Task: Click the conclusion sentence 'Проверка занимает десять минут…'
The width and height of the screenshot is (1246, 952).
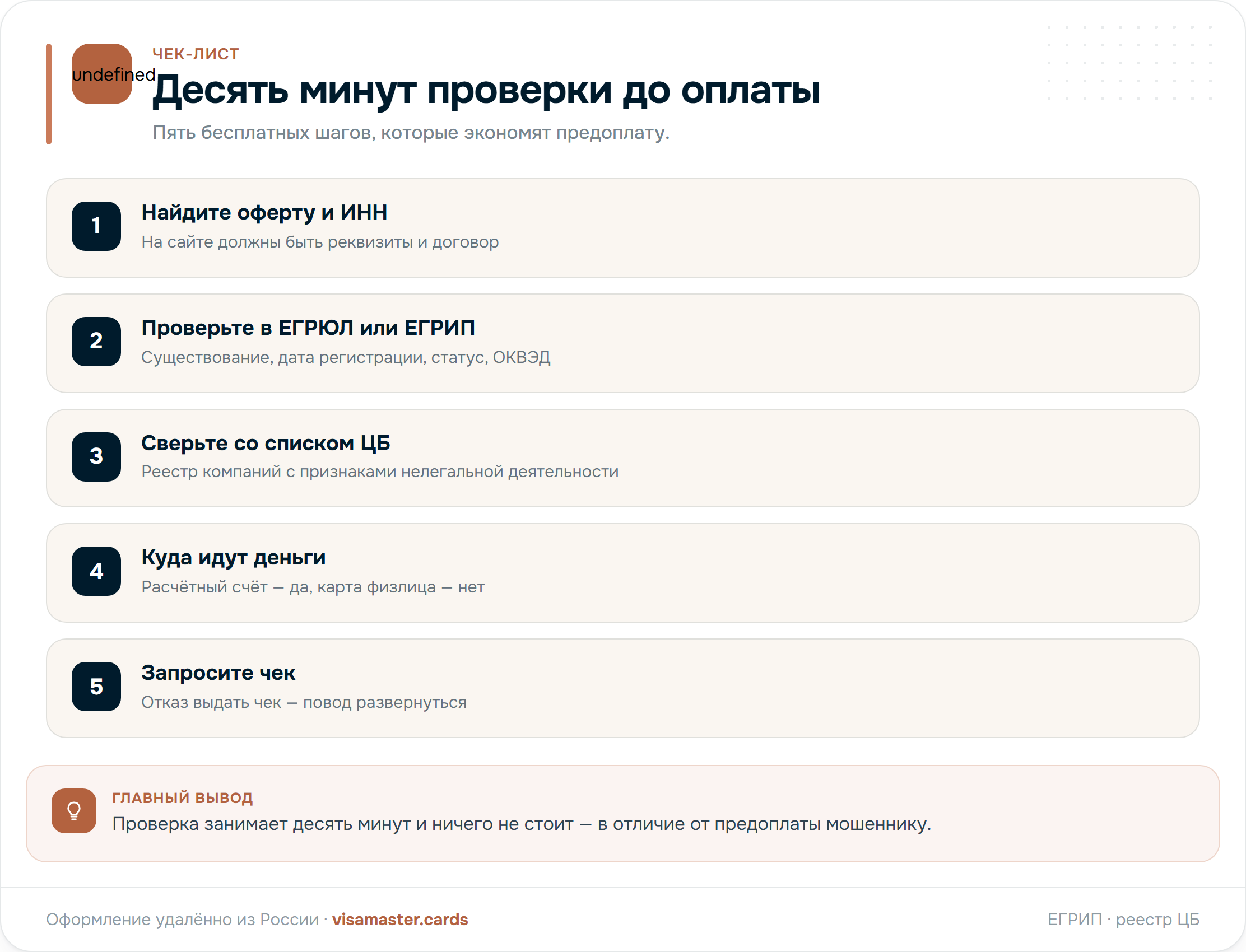Action: point(522,824)
